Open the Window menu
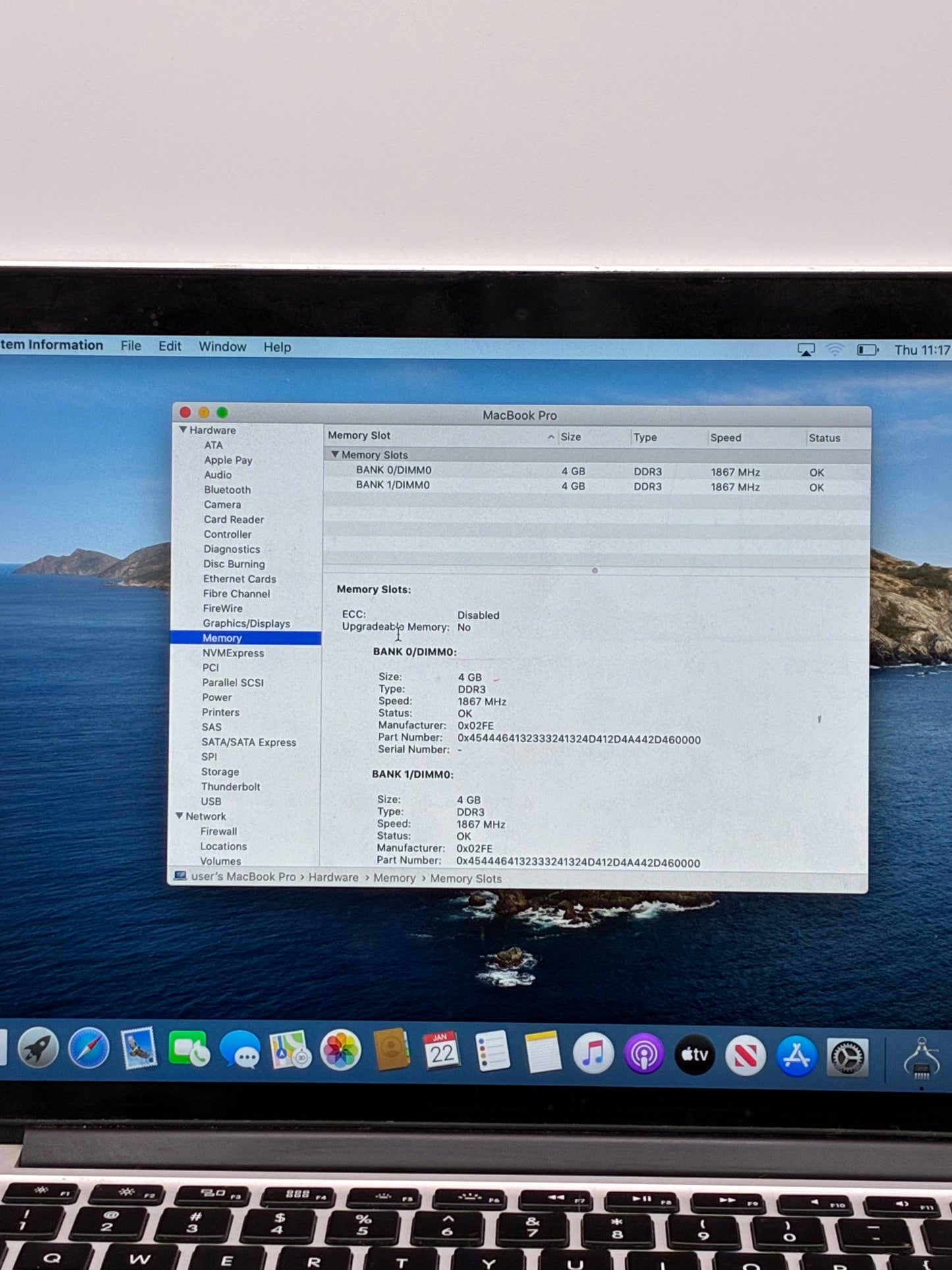This screenshot has width=952, height=1270. coord(223,347)
